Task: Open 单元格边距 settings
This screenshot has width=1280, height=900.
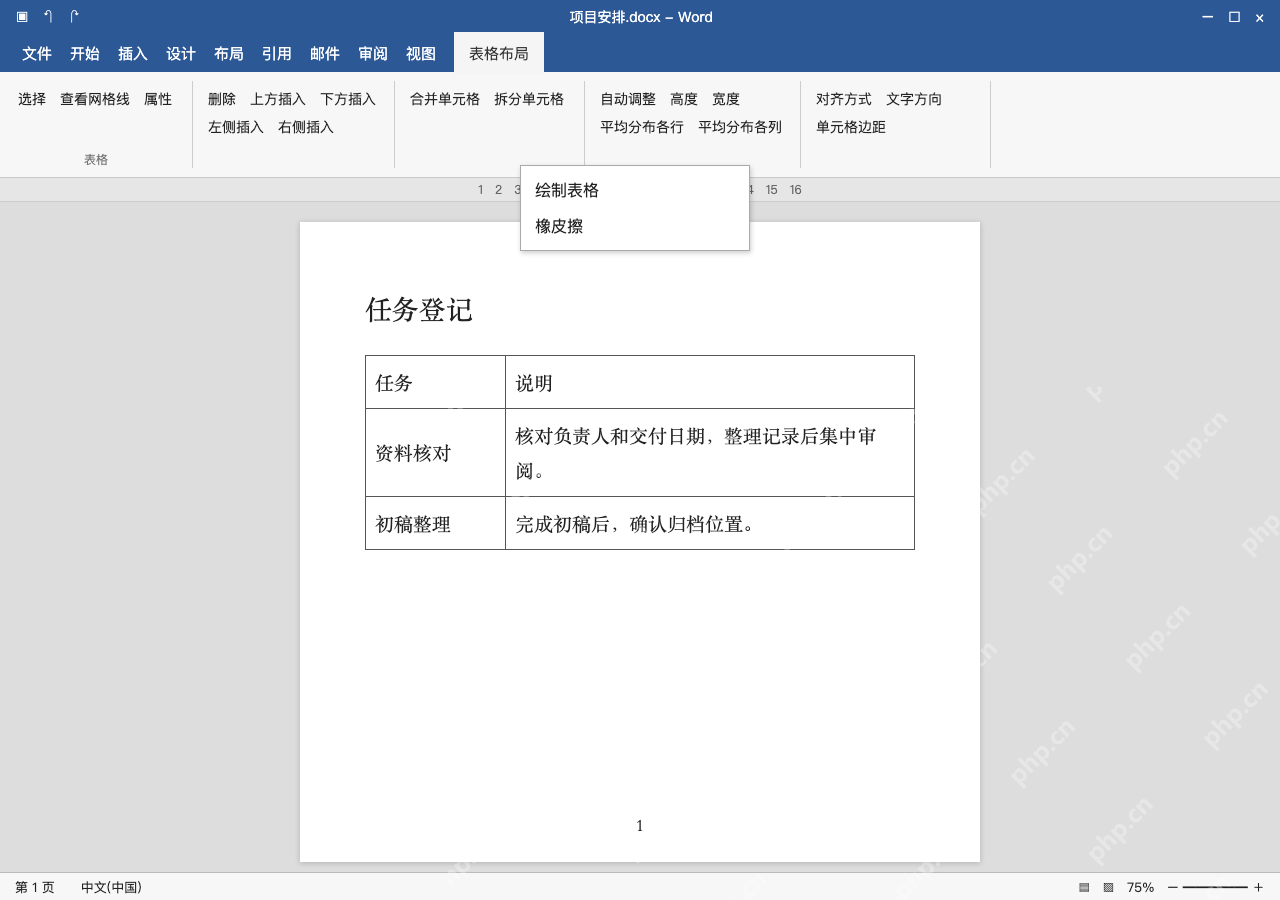Action: point(851,127)
